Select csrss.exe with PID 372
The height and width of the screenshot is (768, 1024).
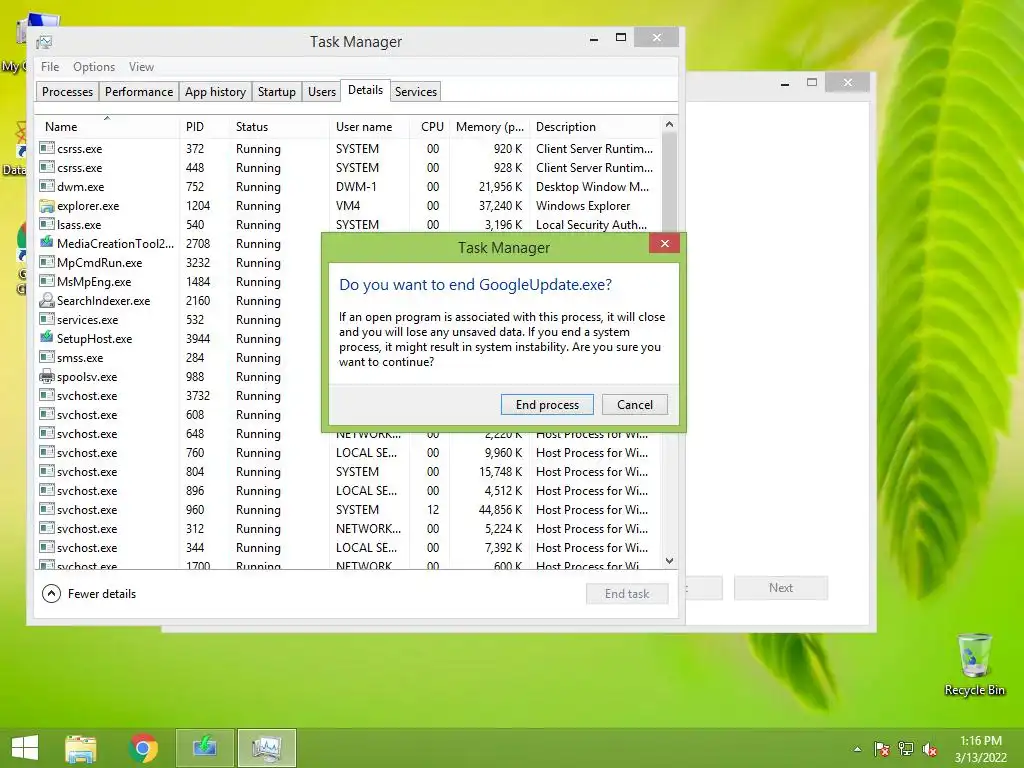(x=349, y=149)
